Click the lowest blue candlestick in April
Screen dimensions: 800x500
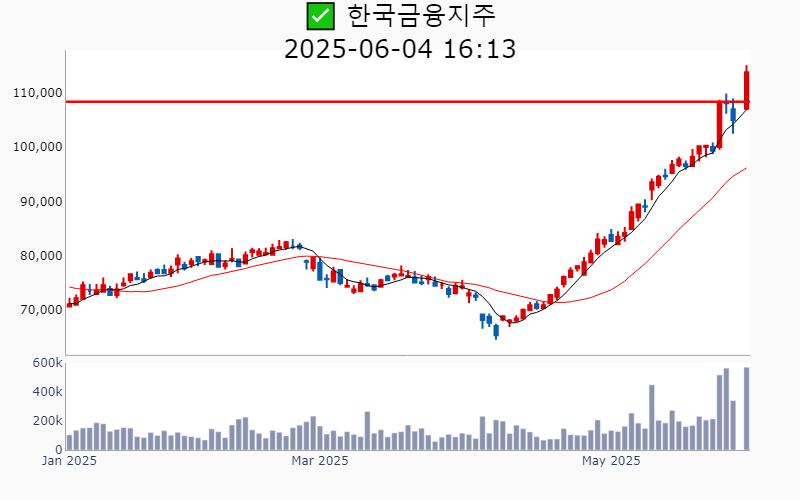496,331
